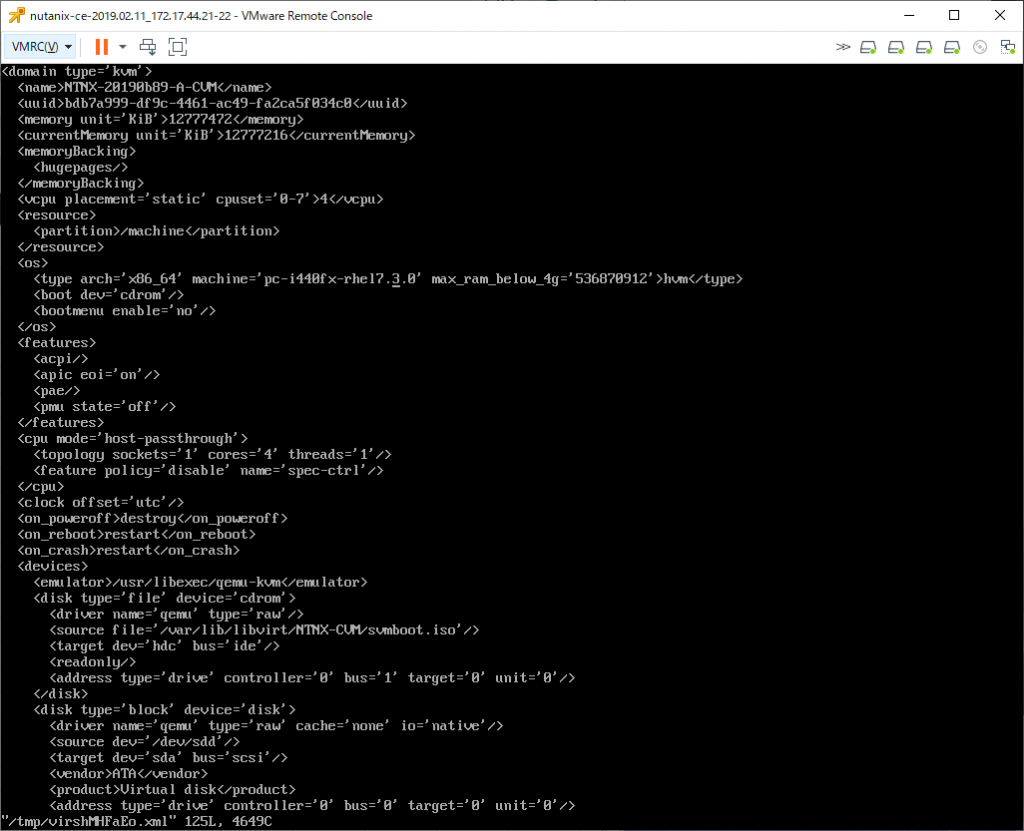Screen dimensions: 1024x831
Task: Click the topology sockets line
Action: [212, 455]
